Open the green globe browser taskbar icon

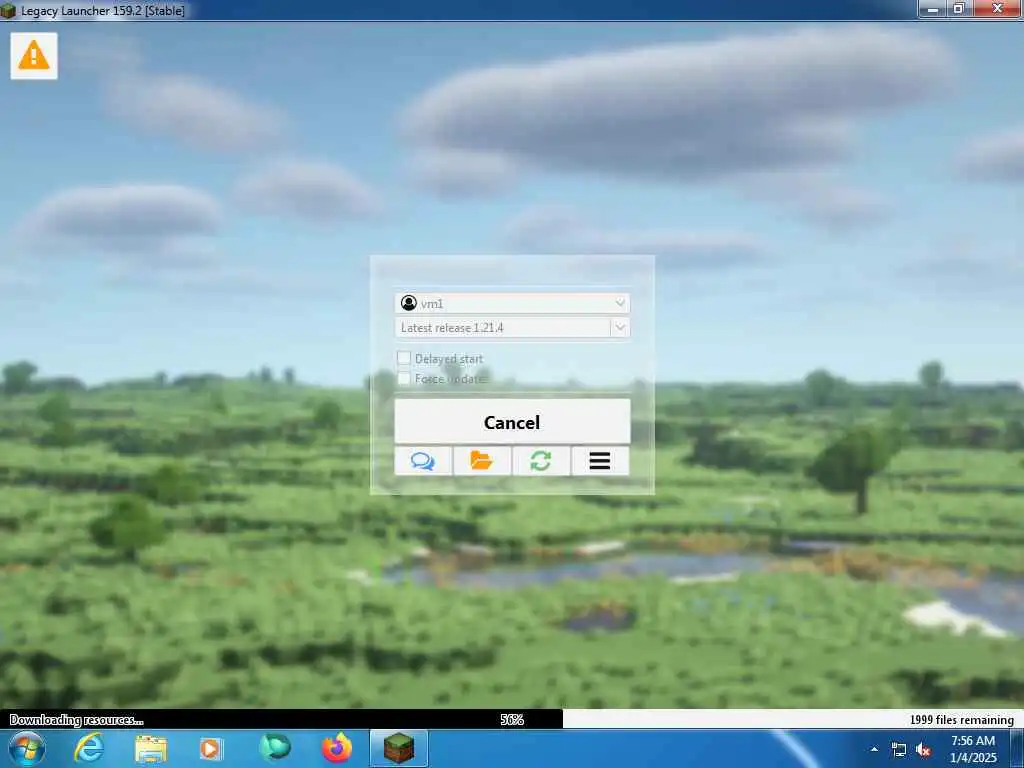[275, 748]
